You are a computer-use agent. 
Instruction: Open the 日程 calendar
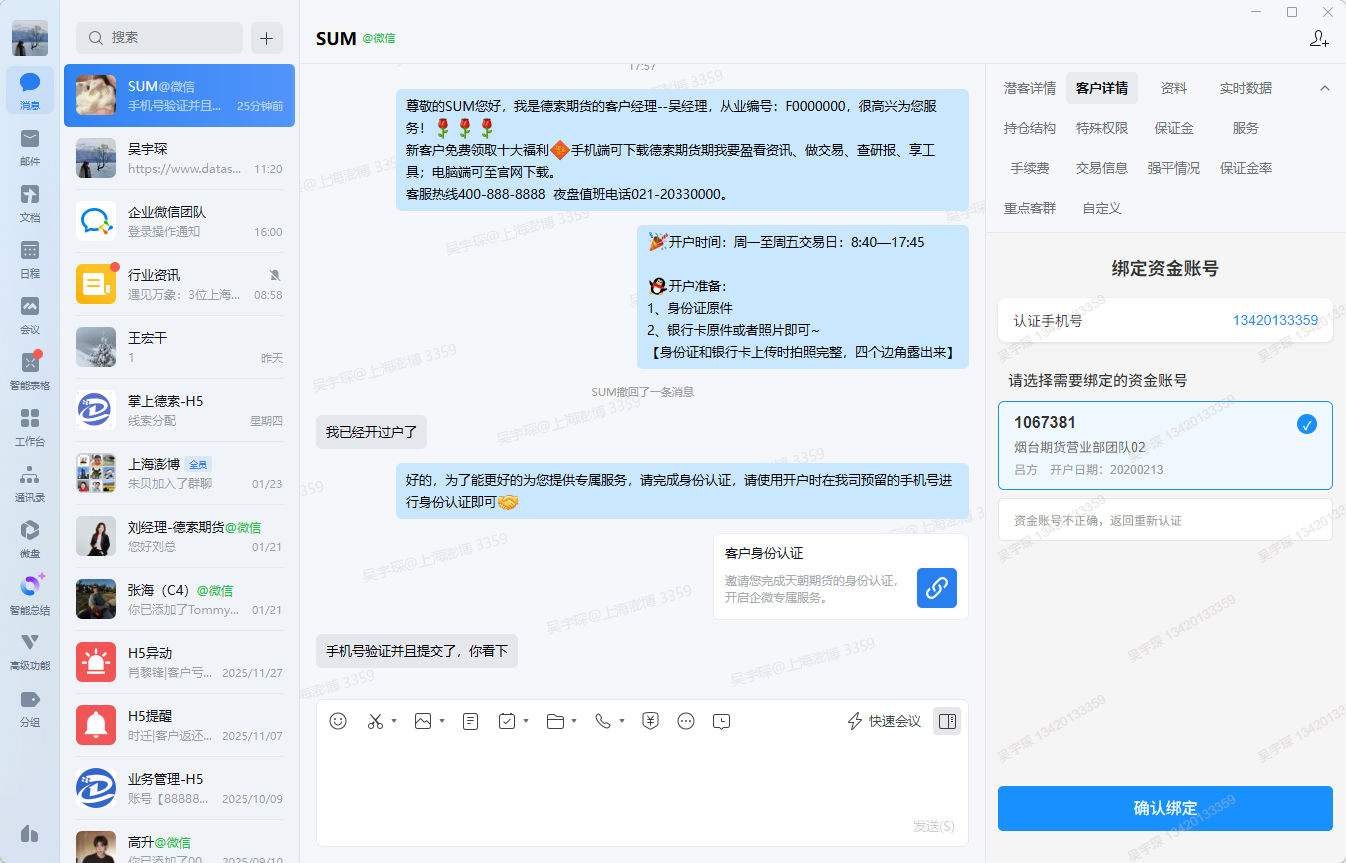[x=30, y=258]
